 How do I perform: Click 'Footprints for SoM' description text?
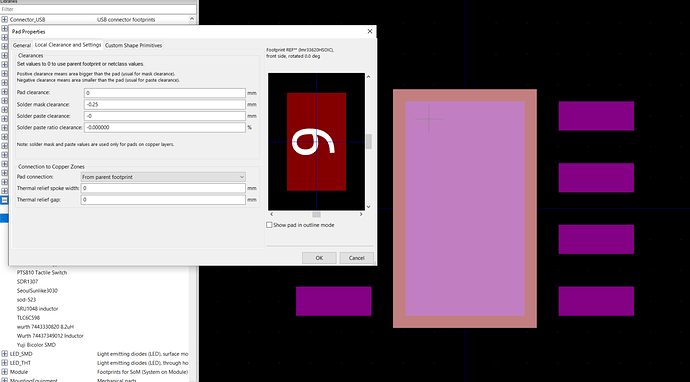pos(143,372)
